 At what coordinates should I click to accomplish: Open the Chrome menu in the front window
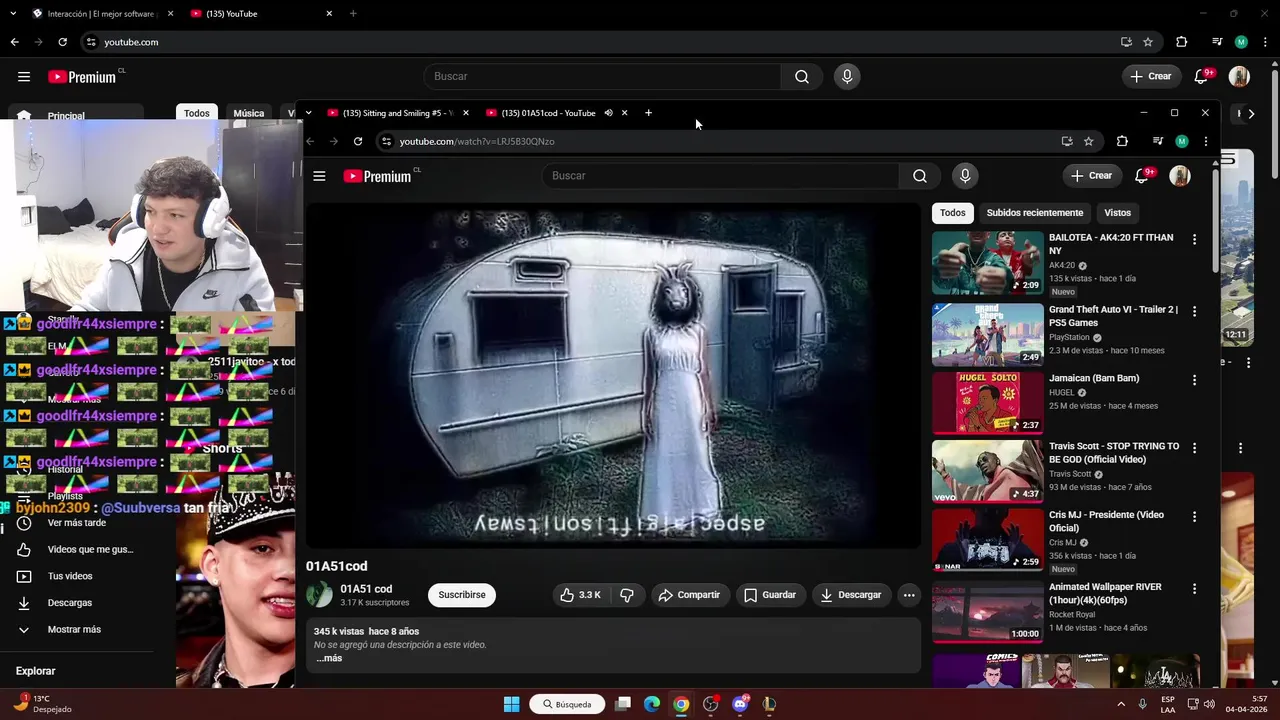1206,141
